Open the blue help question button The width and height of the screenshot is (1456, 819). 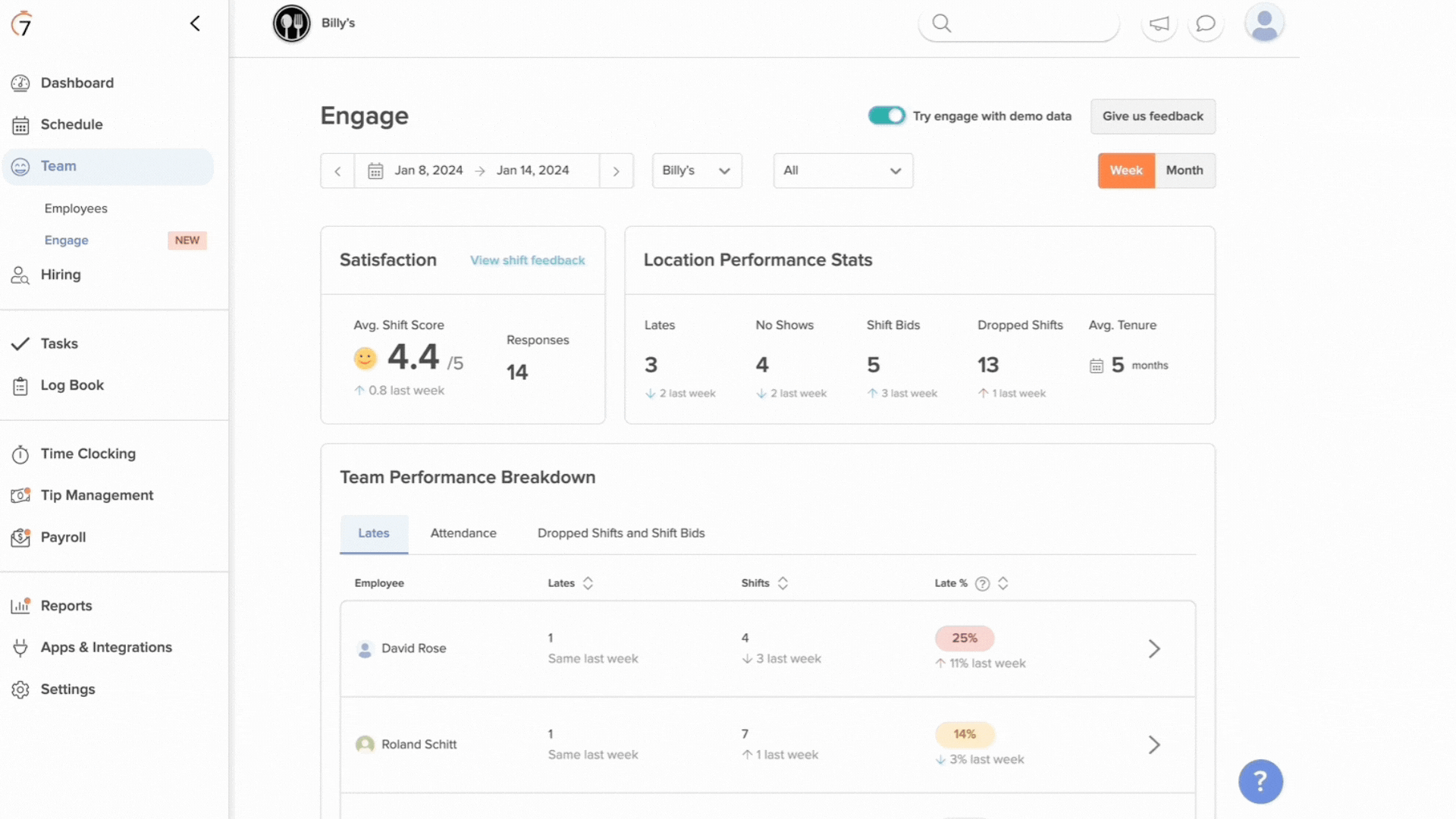pos(1260,781)
